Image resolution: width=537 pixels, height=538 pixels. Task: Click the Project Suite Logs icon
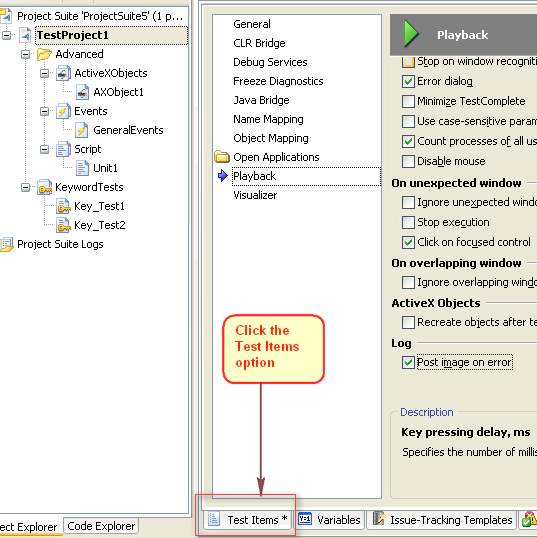click(x=7, y=244)
